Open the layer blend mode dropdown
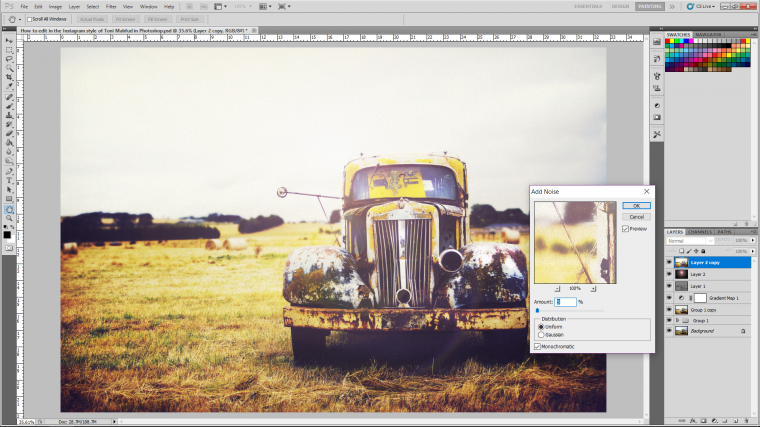Image resolution: width=760 pixels, height=427 pixels. (x=690, y=241)
